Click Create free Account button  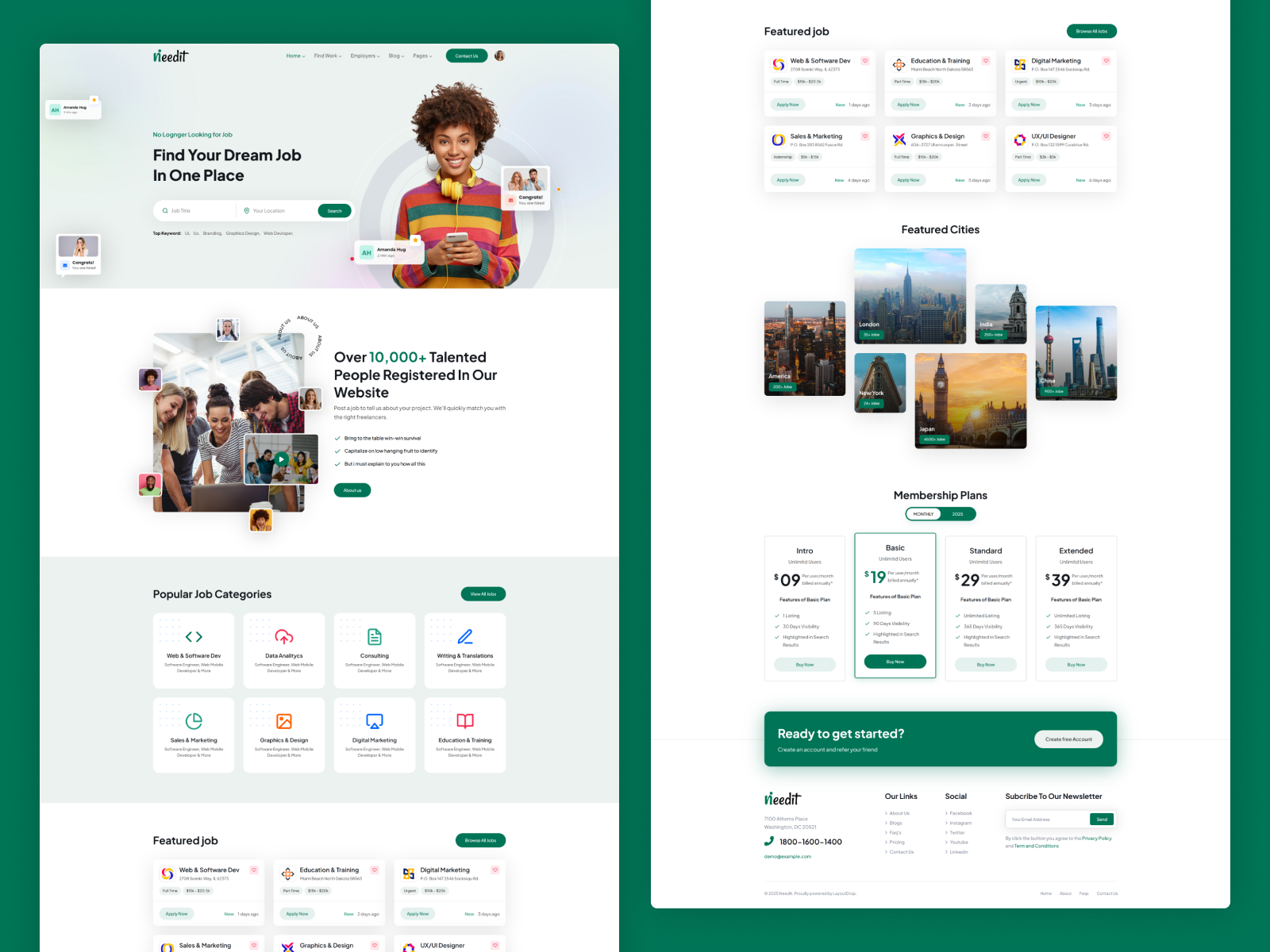pyautogui.click(x=1068, y=739)
